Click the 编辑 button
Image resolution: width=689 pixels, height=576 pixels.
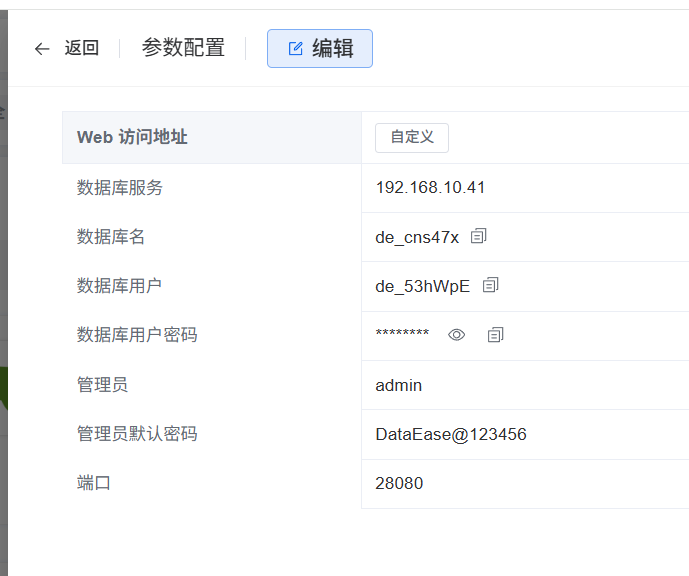point(320,49)
